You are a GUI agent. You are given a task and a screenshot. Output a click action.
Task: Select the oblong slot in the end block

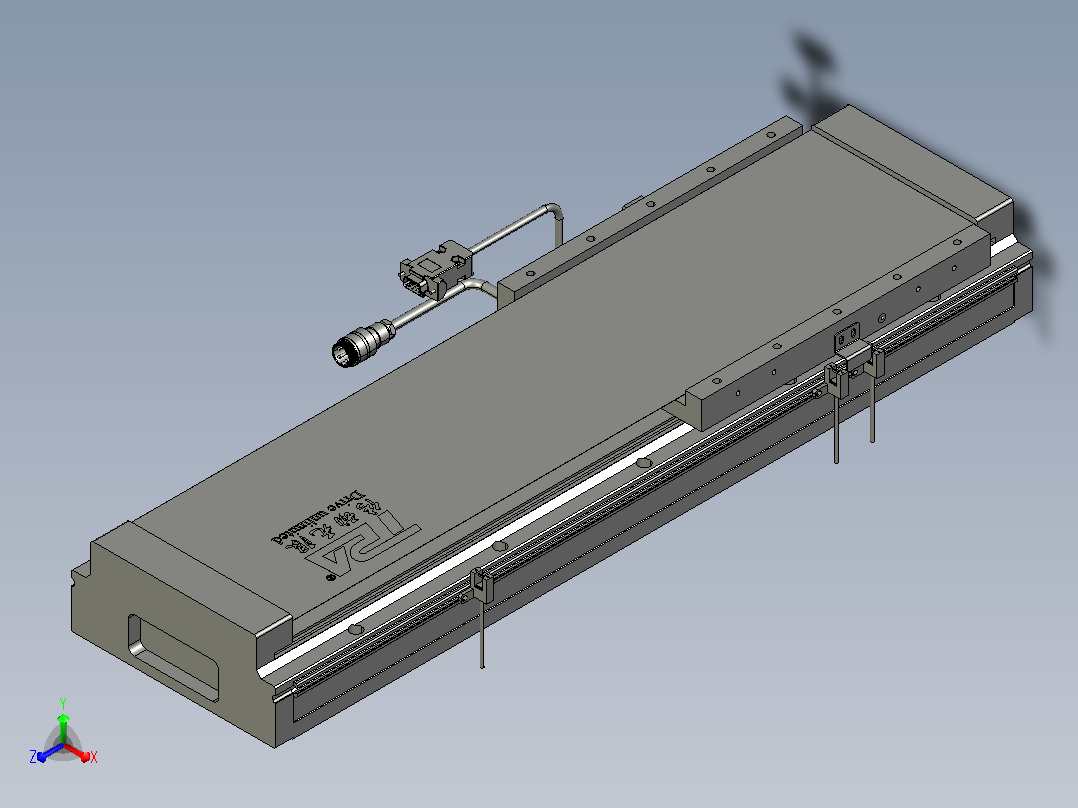tap(173, 657)
